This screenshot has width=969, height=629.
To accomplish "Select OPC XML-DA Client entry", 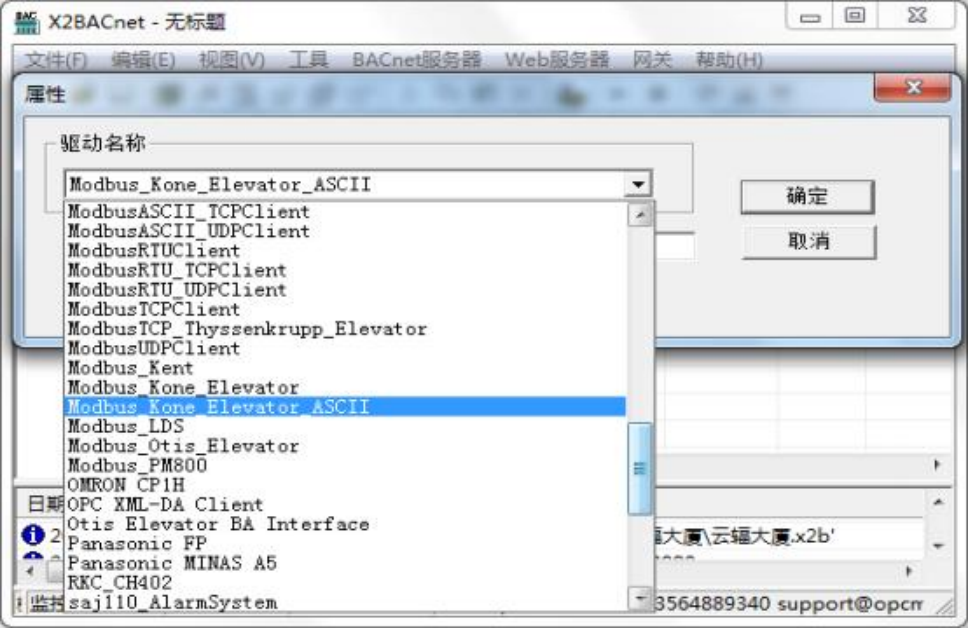I will [x=345, y=504].
